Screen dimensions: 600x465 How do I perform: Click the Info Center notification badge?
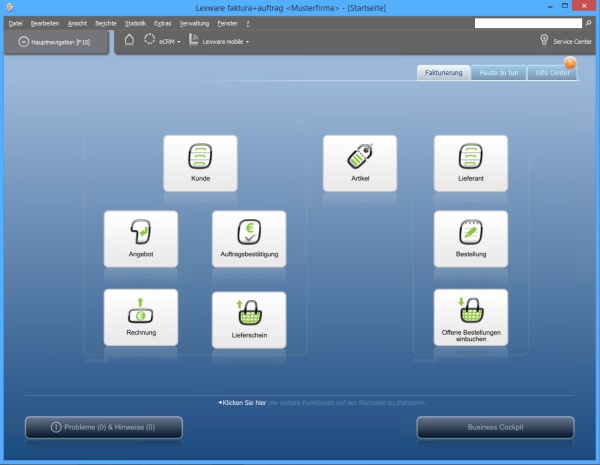[570, 62]
